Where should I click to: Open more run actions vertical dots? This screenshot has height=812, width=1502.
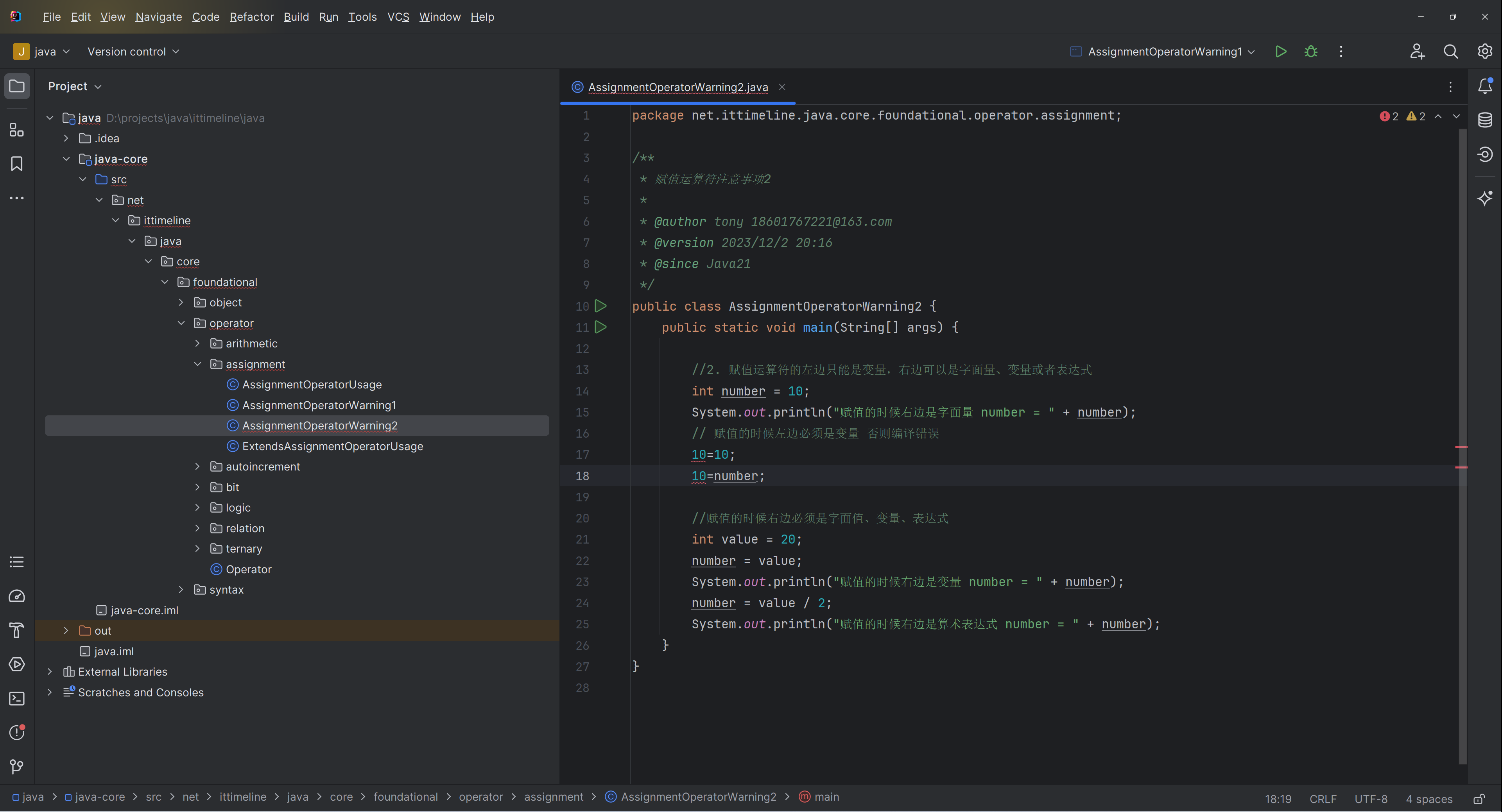point(1341,51)
